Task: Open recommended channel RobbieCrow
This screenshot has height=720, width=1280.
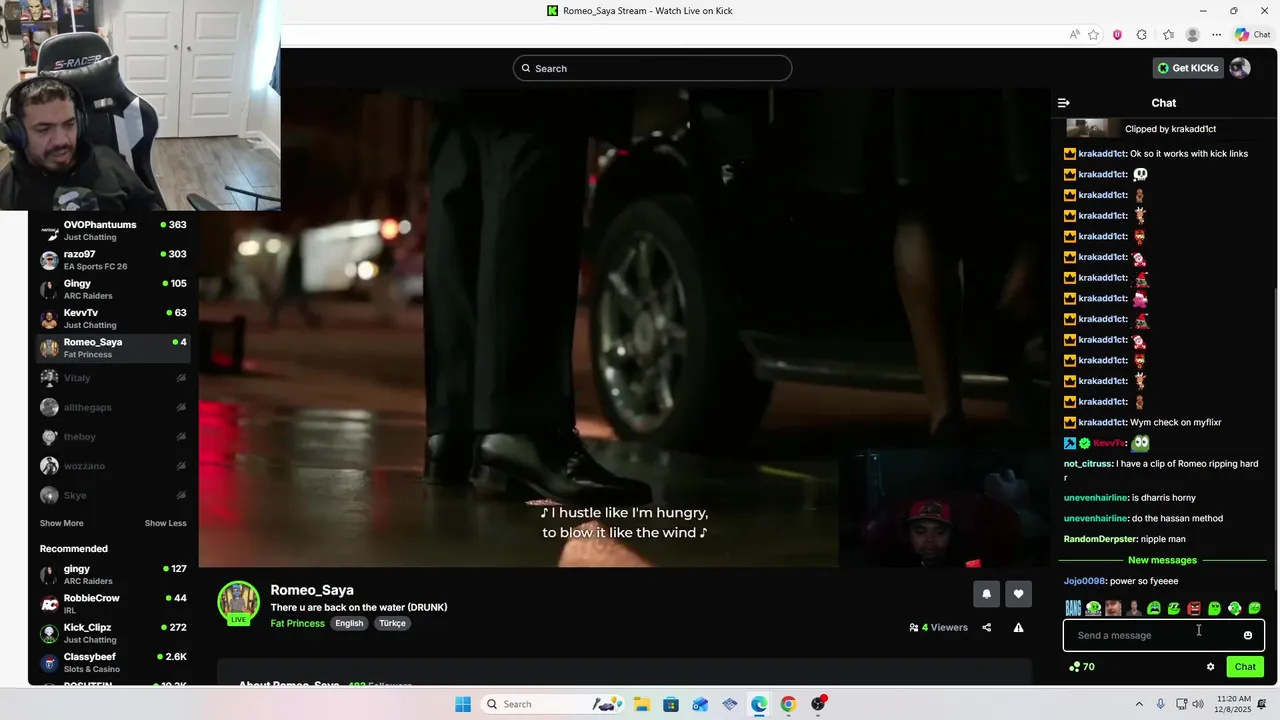Action: tap(113, 604)
